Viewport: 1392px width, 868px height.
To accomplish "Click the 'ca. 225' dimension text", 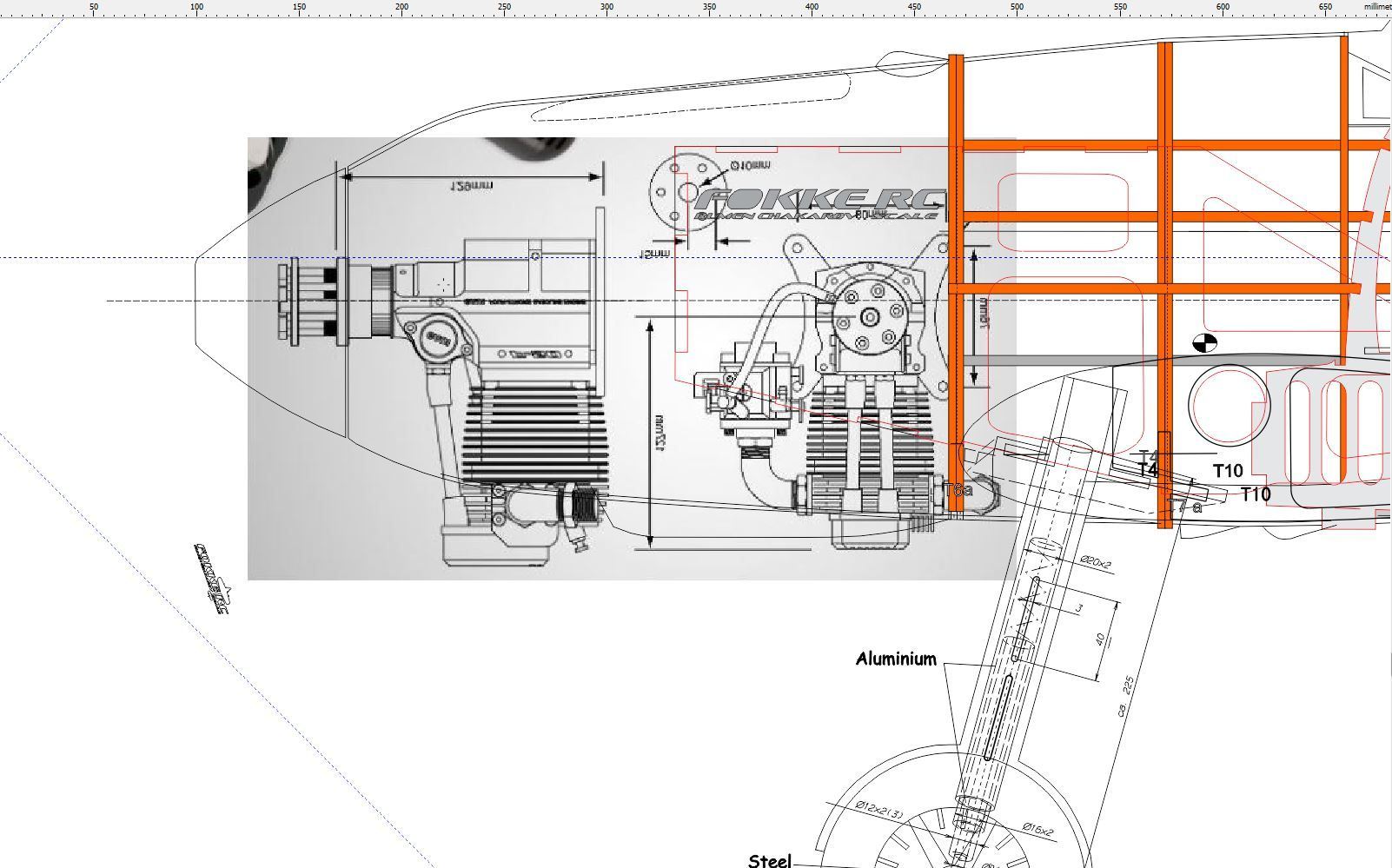I will coord(1126,695).
